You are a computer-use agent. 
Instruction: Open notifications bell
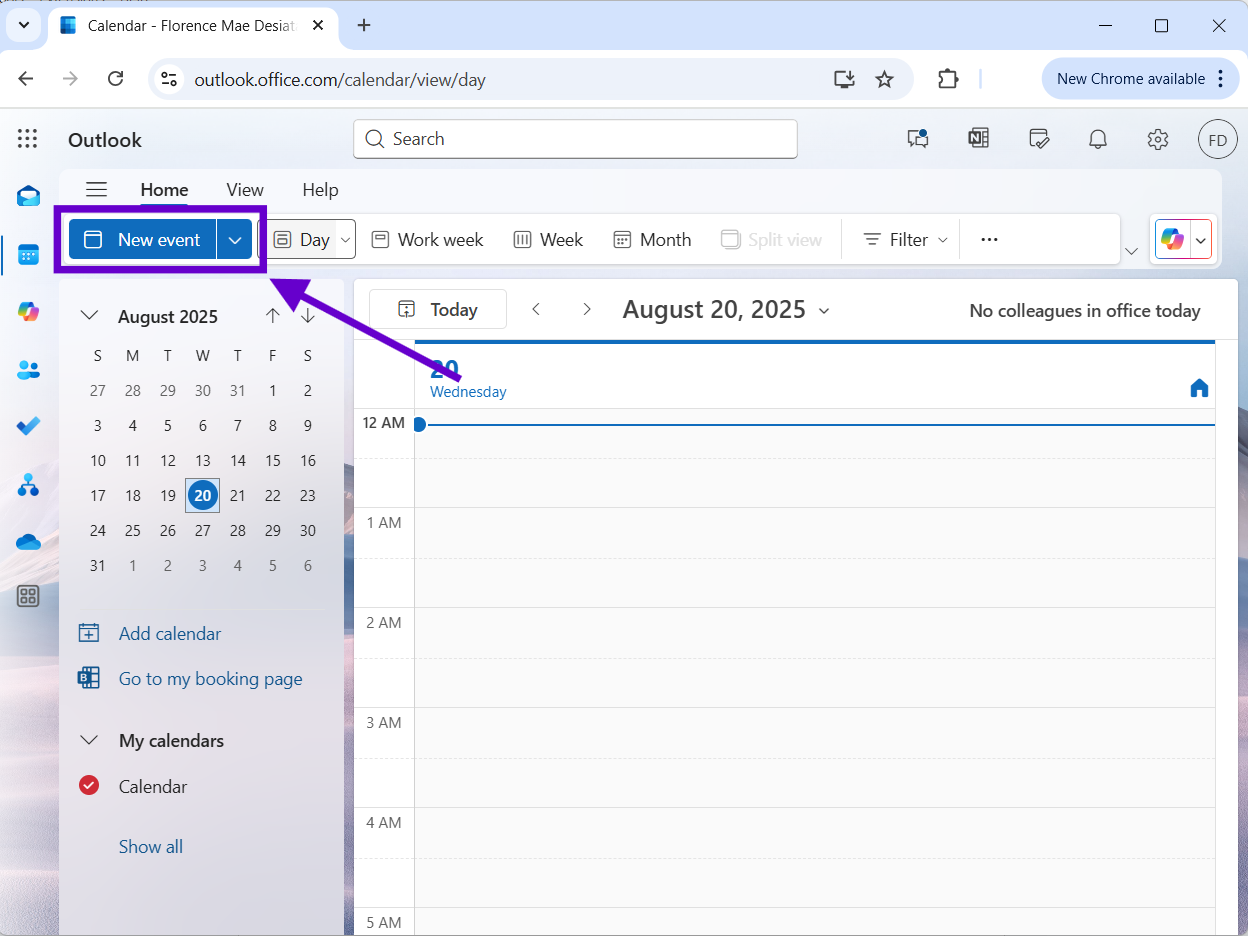pos(1098,139)
